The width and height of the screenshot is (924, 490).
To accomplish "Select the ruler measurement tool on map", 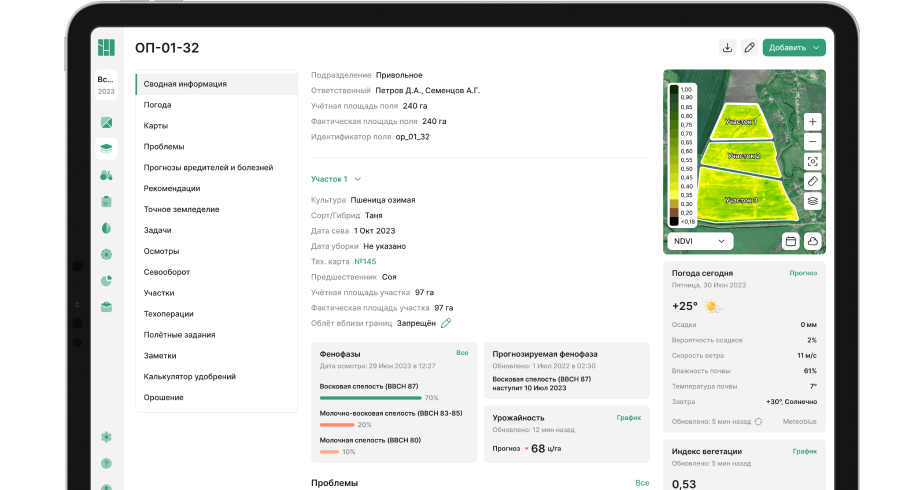I will coord(812,181).
